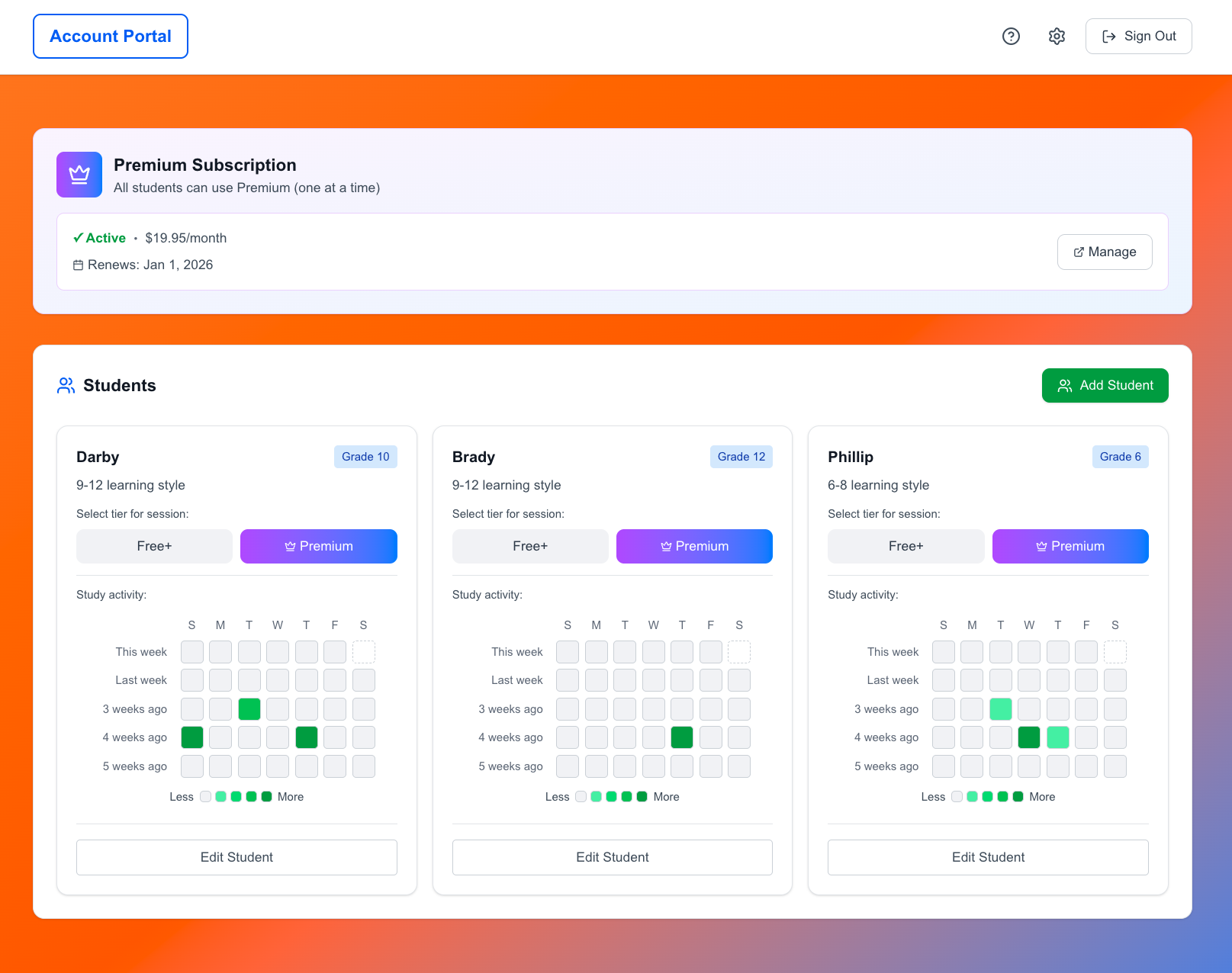The width and height of the screenshot is (1232, 973).
Task: Click the sign-out arrow icon
Action: tap(1108, 36)
